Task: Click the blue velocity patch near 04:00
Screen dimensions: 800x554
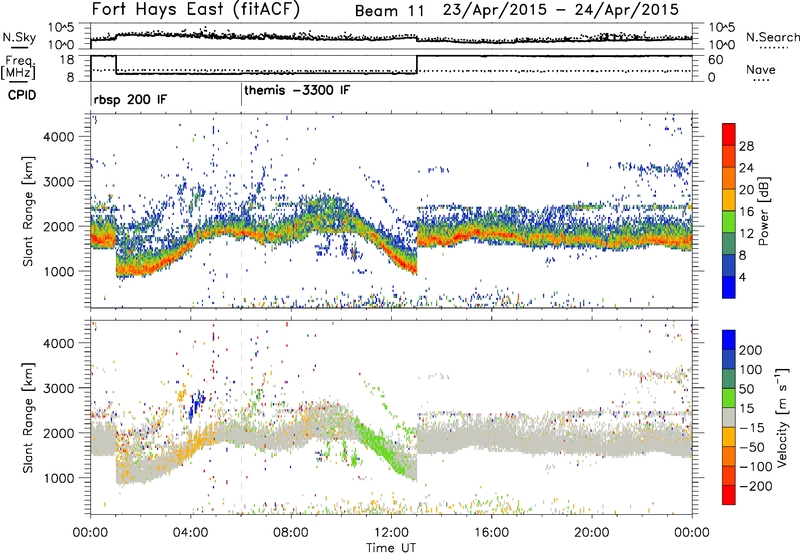Action: pyautogui.click(x=195, y=404)
